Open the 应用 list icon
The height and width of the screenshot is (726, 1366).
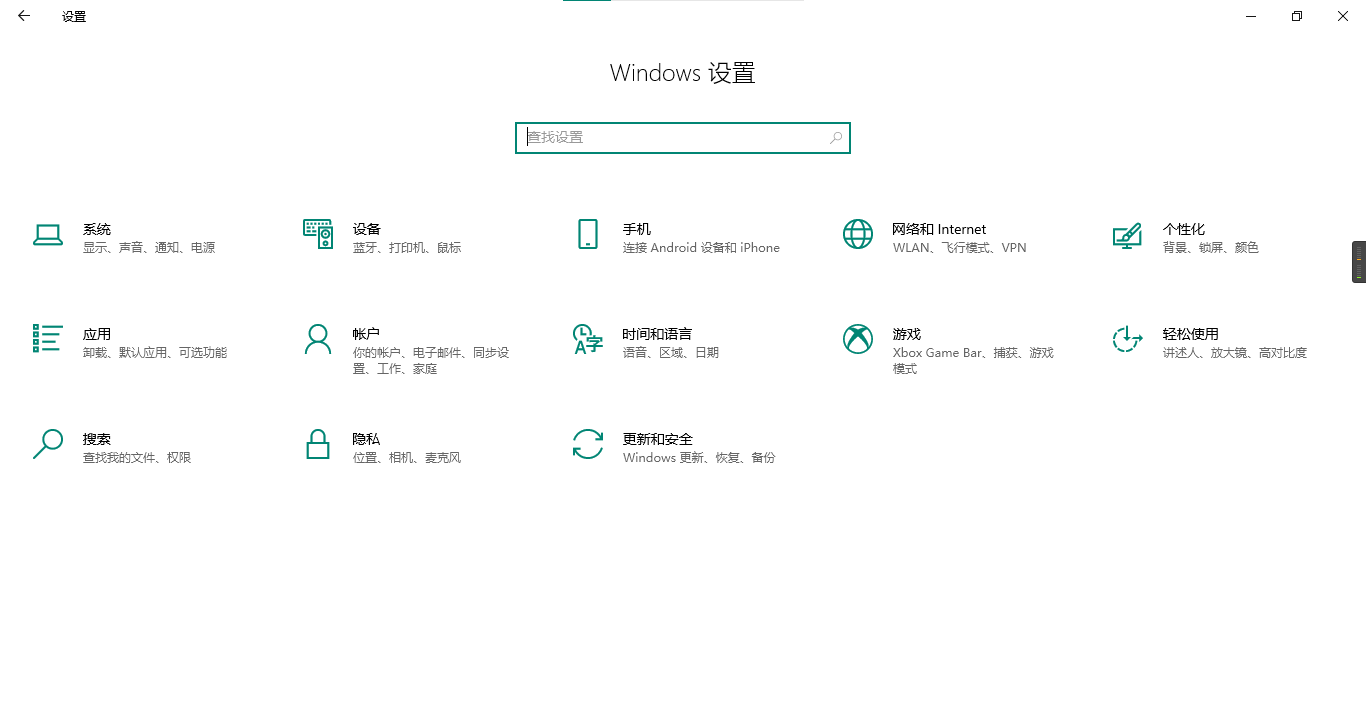(x=48, y=338)
